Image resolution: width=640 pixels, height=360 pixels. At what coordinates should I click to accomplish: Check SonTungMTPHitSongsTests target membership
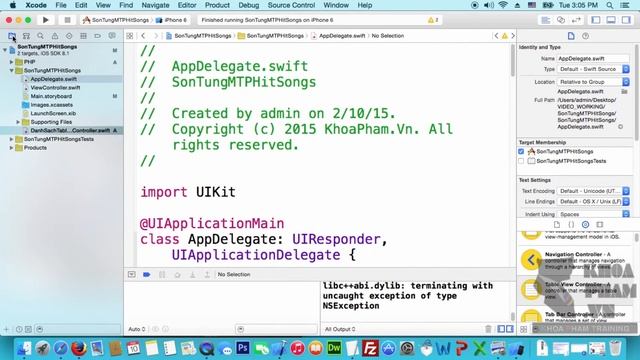coord(521,161)
